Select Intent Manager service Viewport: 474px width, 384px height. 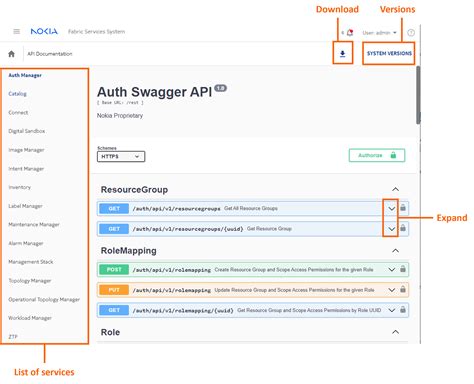click(26, 169)
